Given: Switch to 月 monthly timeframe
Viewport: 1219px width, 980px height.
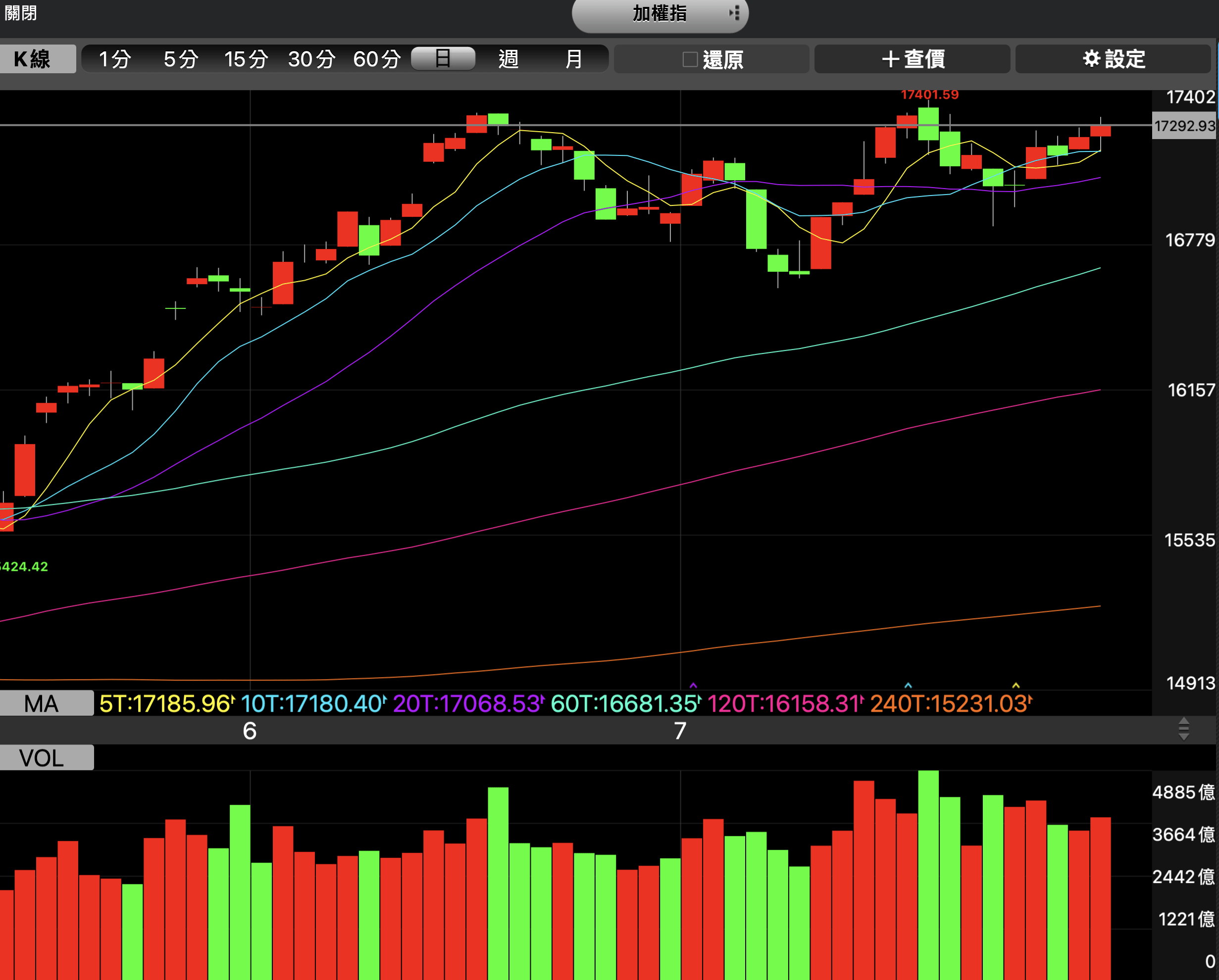Looking at the screenshot, I should click(574, 59).
